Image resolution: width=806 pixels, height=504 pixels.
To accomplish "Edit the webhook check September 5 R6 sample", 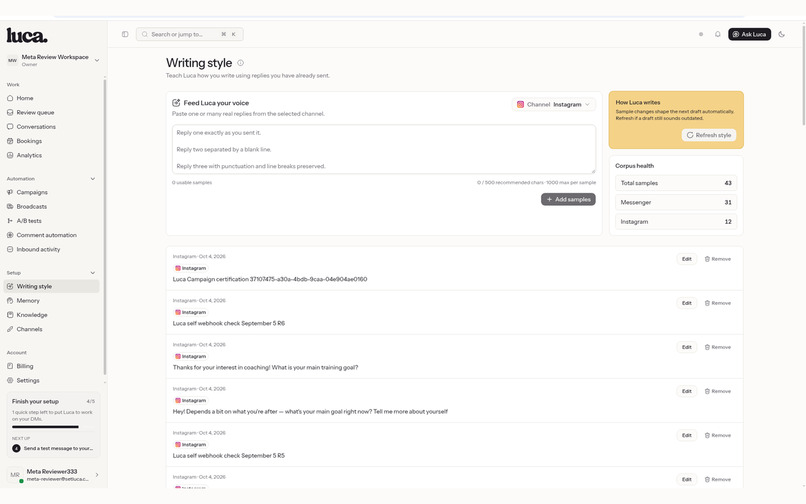I will (686, 303).
